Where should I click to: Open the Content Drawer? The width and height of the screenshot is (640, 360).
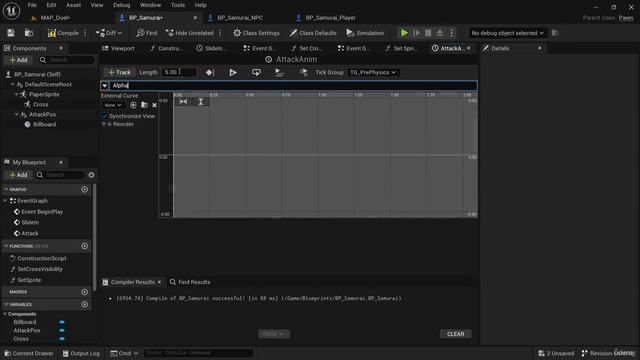tap(29, 353)
